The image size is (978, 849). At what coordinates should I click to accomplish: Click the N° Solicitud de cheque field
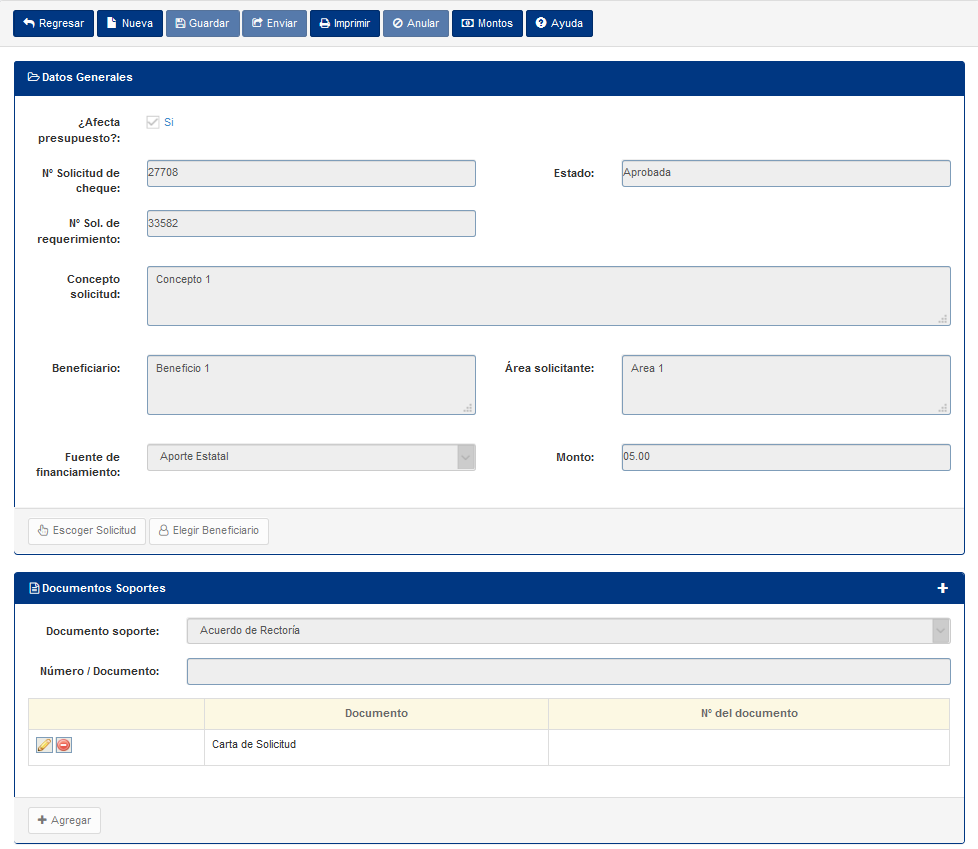pos(311,173)
